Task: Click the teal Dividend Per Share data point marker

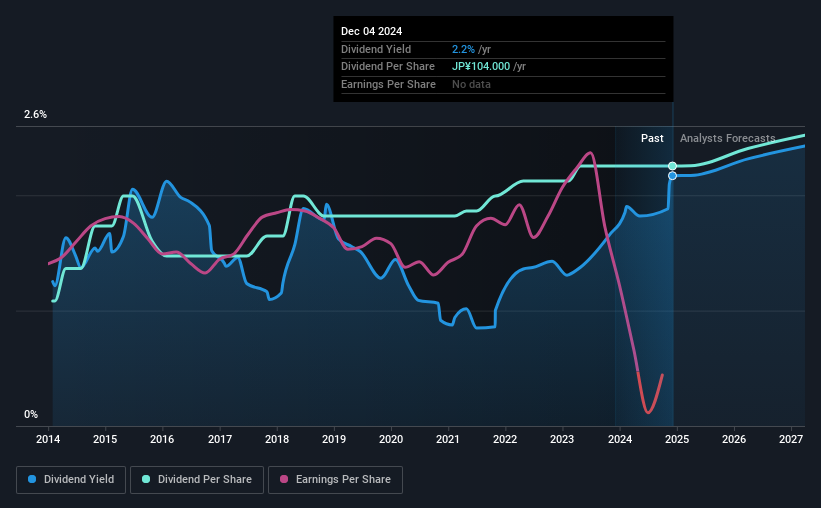Action: point(672,166)
